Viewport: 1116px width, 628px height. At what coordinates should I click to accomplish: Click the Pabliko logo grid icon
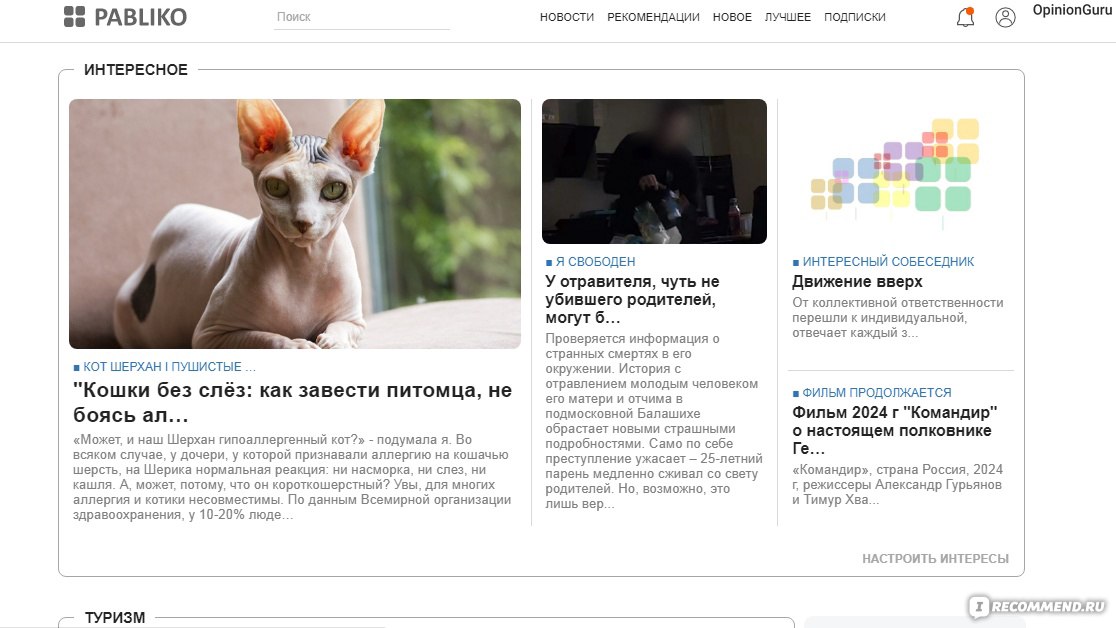pyautogui.click(x=74, y=16)
